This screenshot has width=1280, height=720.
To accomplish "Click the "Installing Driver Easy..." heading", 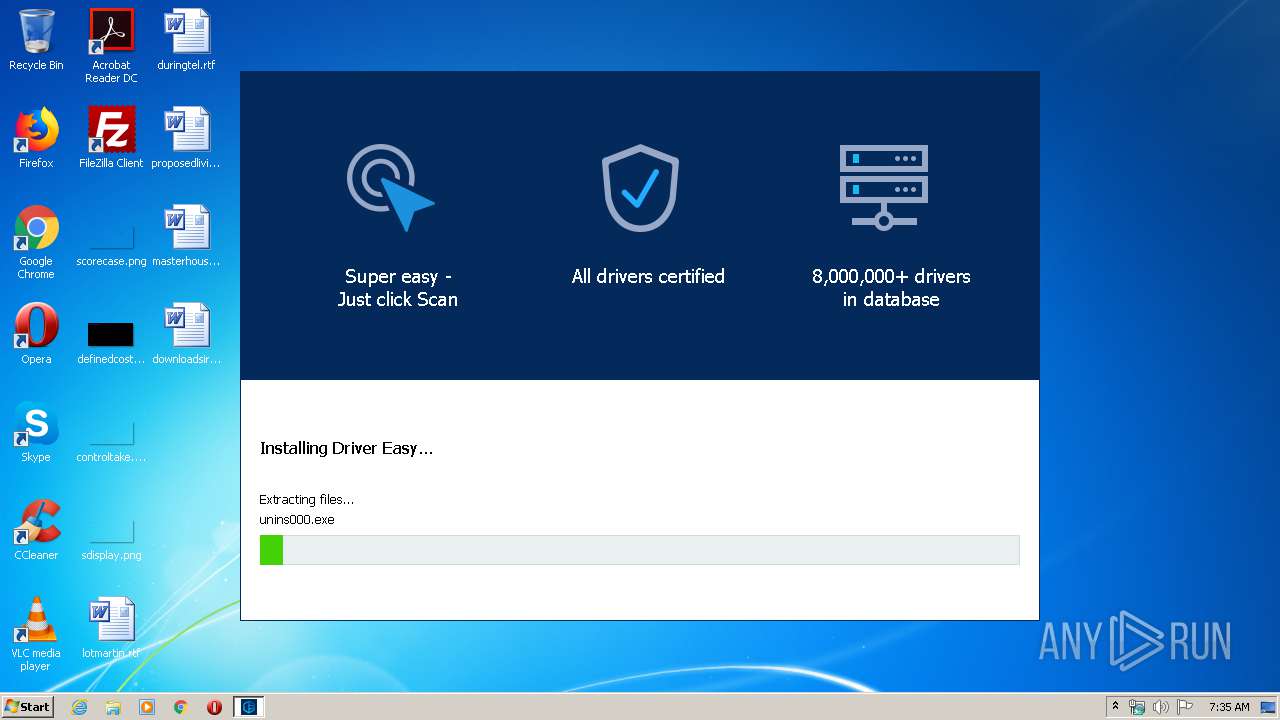I will pyautogui.click(x=346, y=448).
